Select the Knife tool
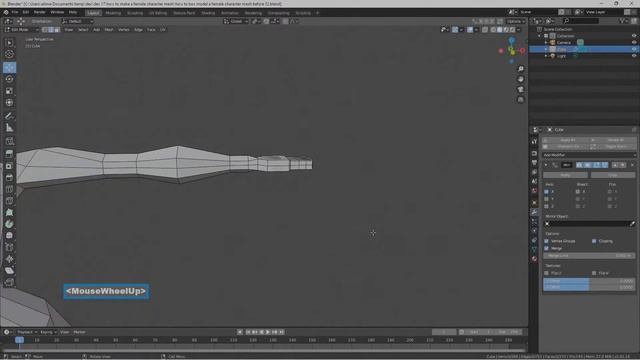Screen dimensions: 640x360 tap(9, 201)
